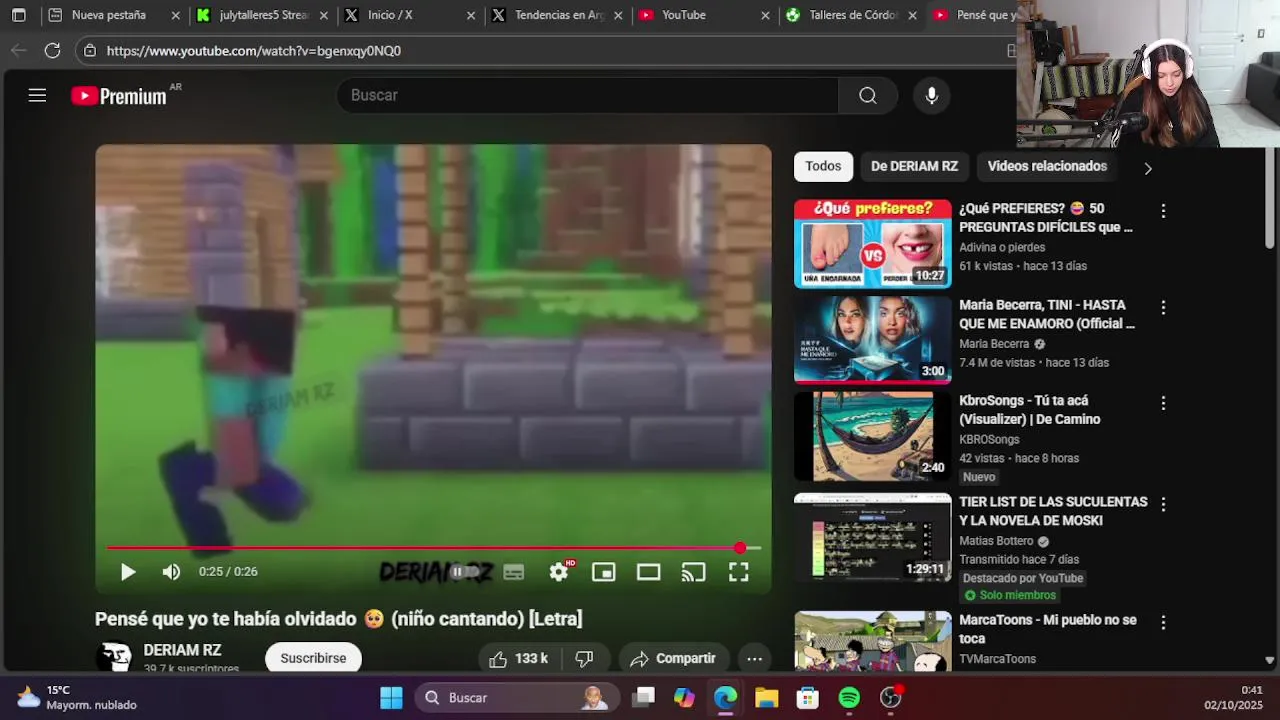Open options for Maria Becerra video
Viewport: 1280px width, 720px height.
1163,307
